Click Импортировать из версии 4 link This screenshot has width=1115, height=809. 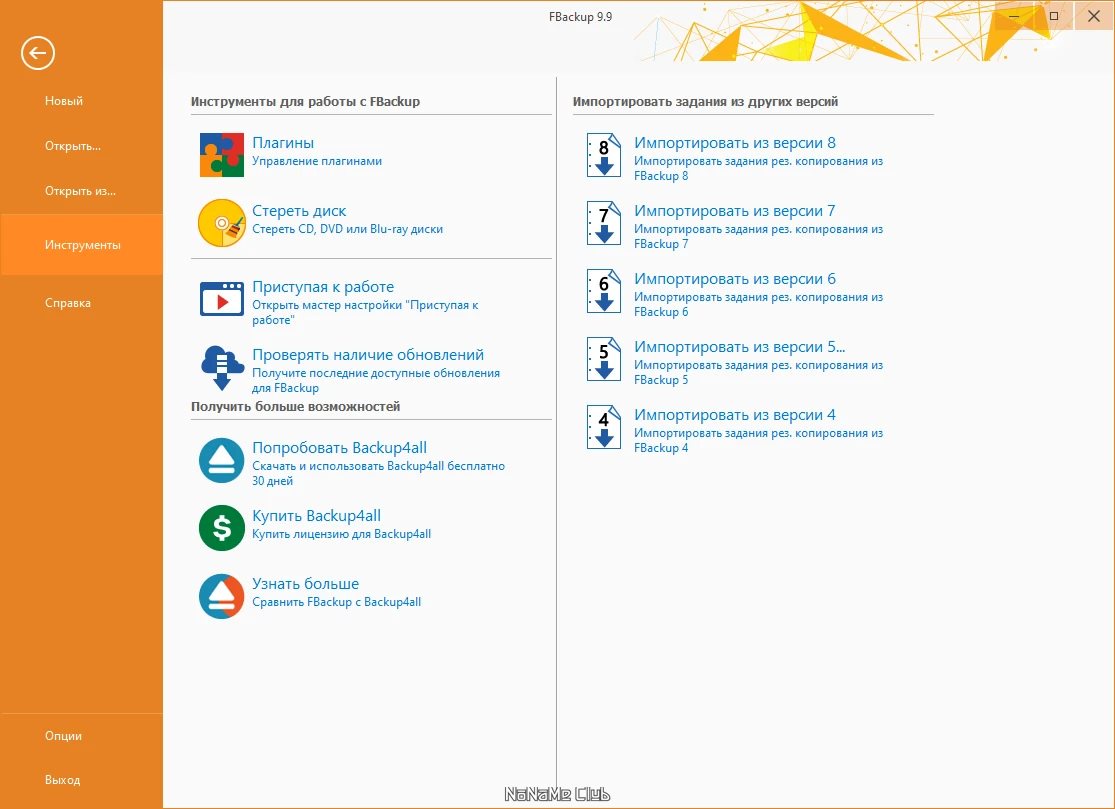pyautogui.click(x=735, y=415)
